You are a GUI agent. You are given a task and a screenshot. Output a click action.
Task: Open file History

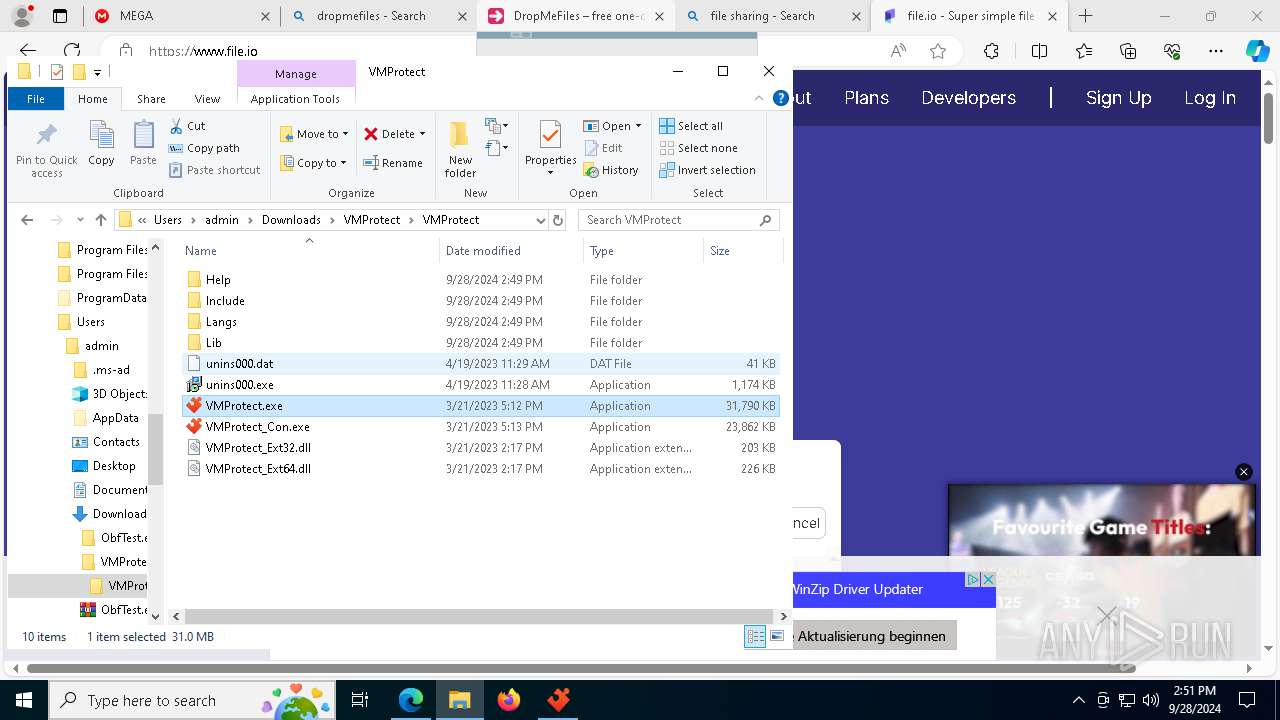(611, 170)
